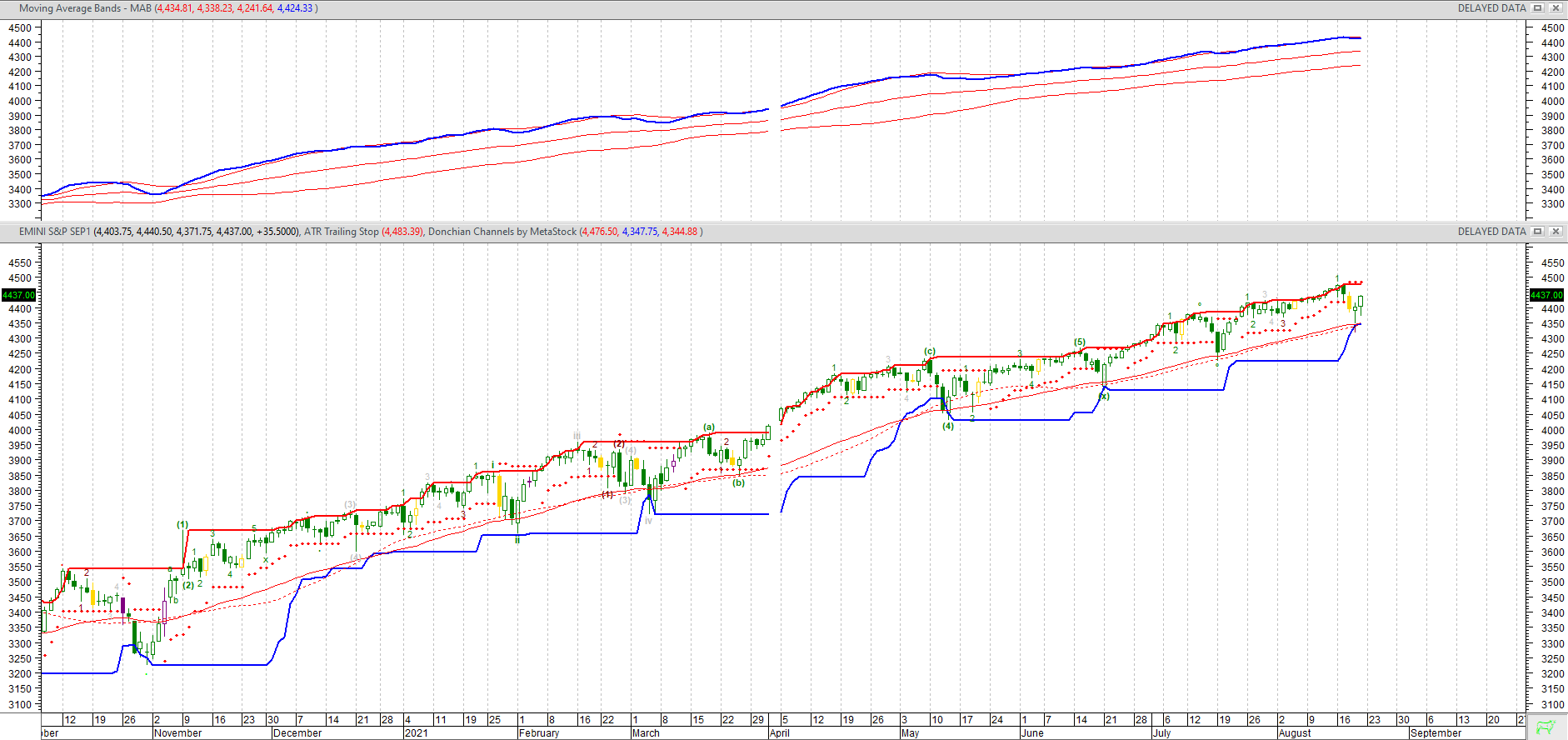Screen dimensions: 1568x740
Task: Click the ATR Trailing Stop indicator label
Action: click(x=341, y=232)
